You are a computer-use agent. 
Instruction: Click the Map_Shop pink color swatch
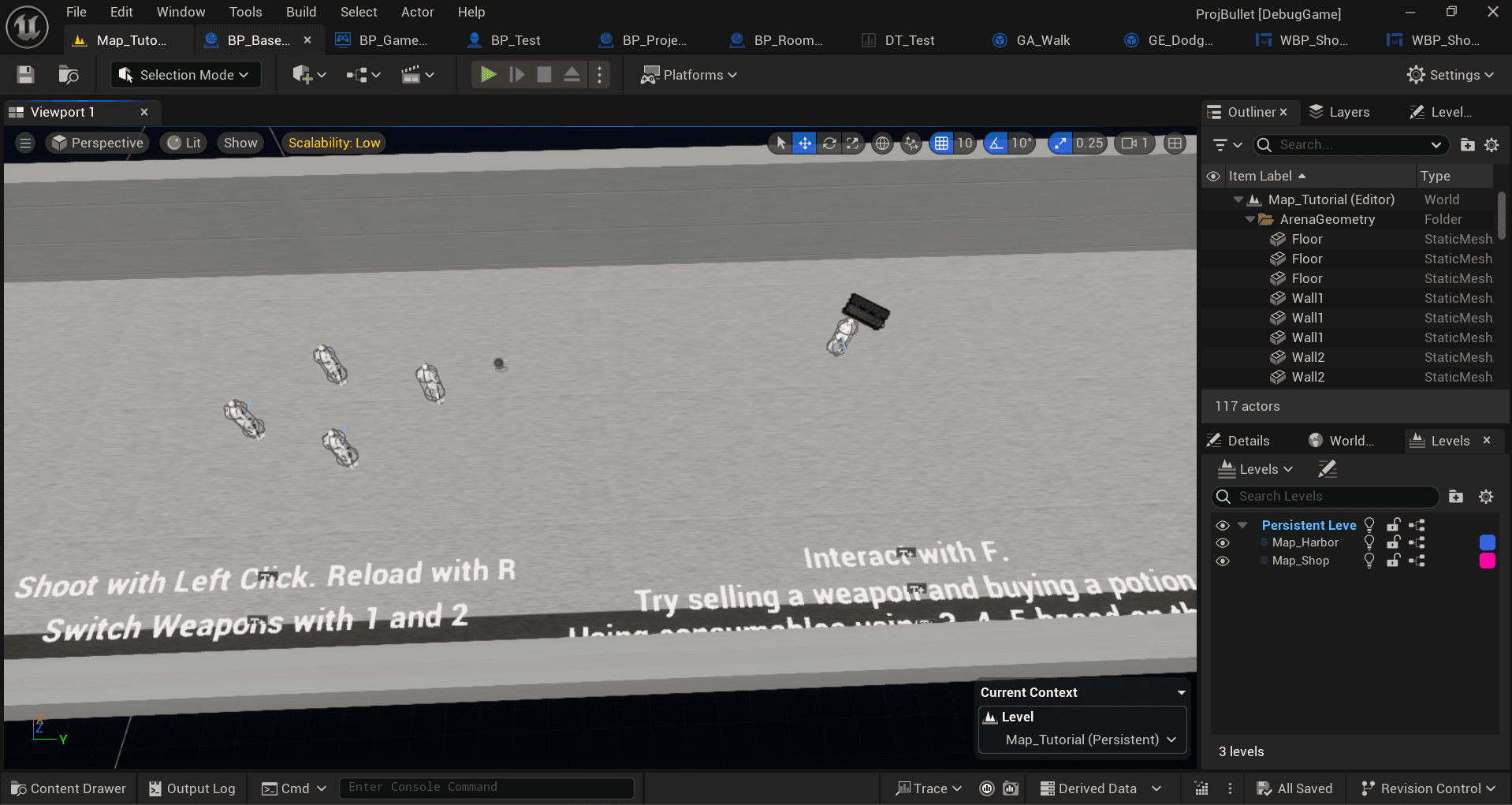point(1488,561)
